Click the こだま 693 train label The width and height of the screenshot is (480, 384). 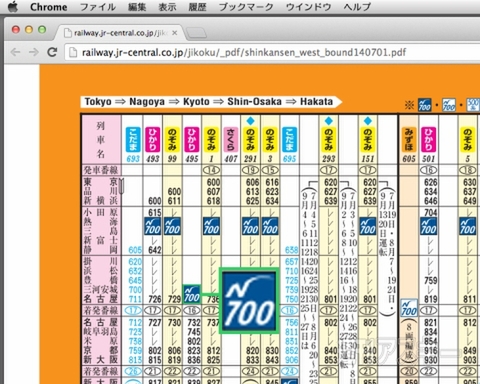(133, 139)
